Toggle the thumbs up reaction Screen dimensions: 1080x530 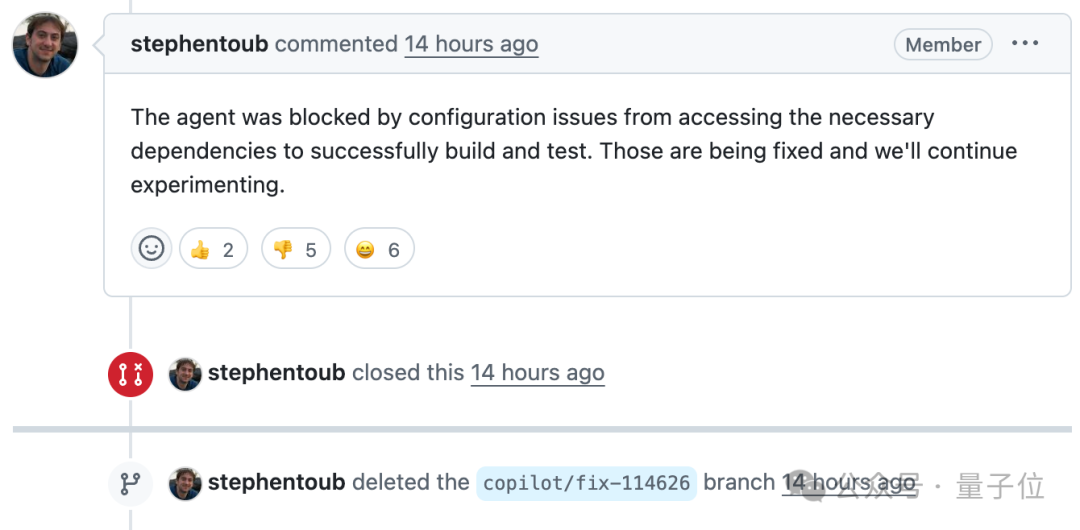coord(213,249)
